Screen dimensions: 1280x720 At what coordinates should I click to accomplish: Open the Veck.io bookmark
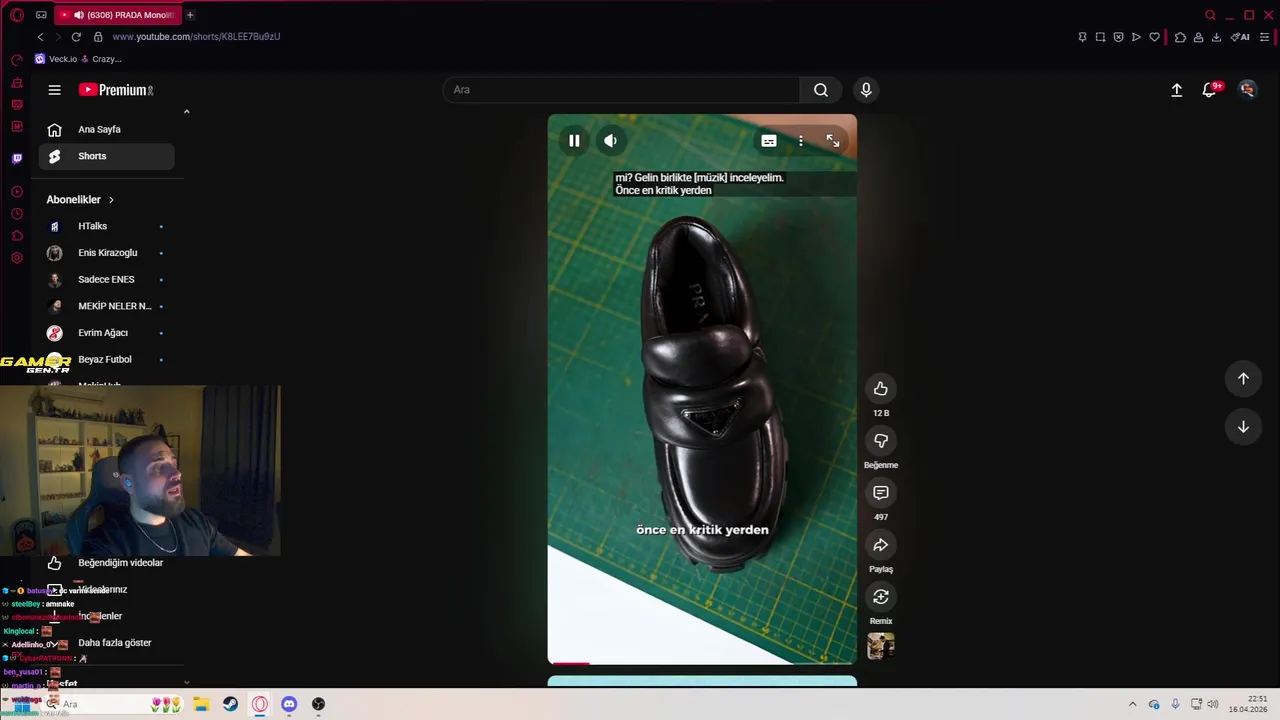pyautogui.click(x=57, y=59)
